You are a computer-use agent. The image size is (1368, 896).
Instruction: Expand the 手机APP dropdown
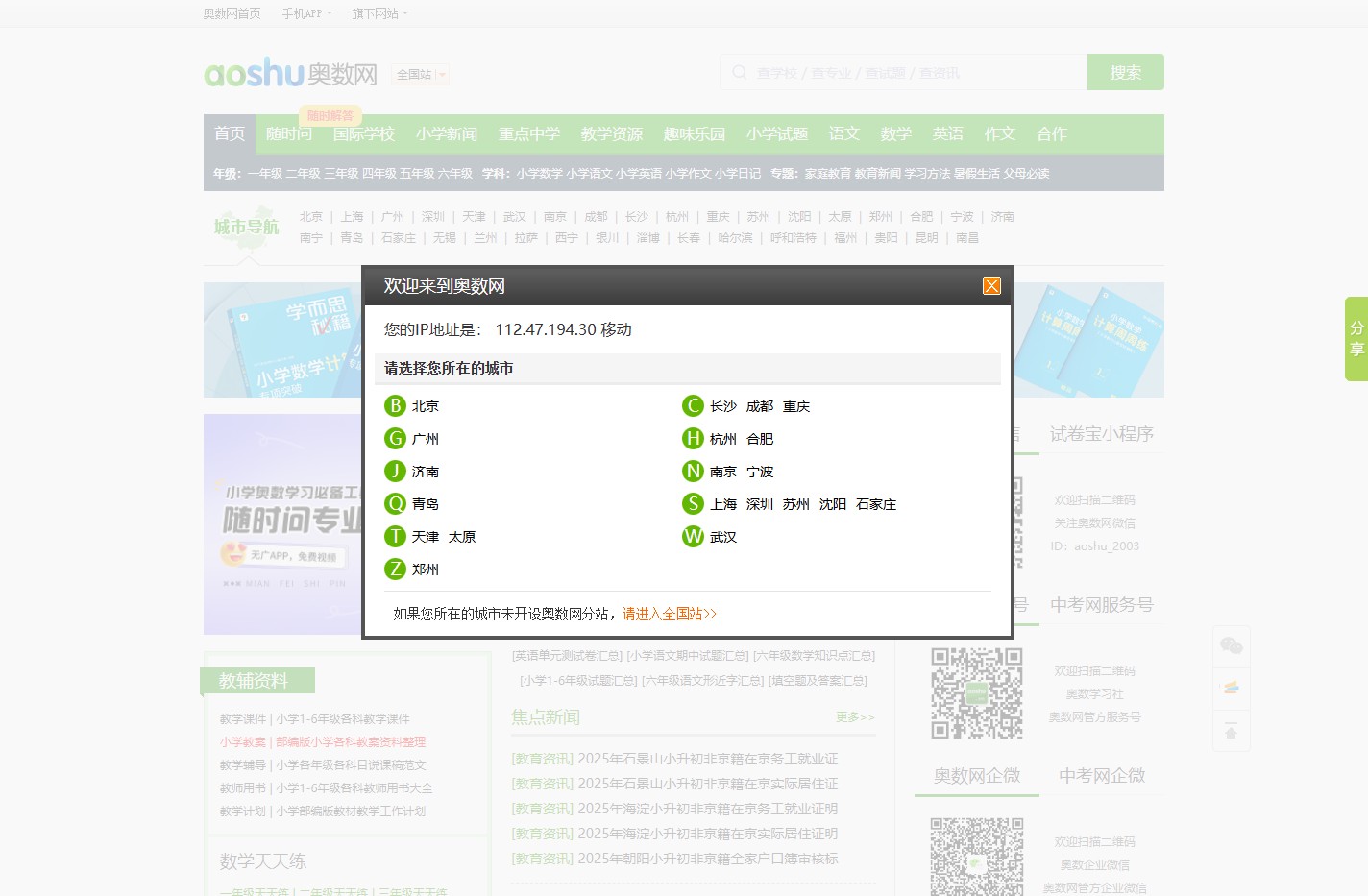[x=306, y=13]
